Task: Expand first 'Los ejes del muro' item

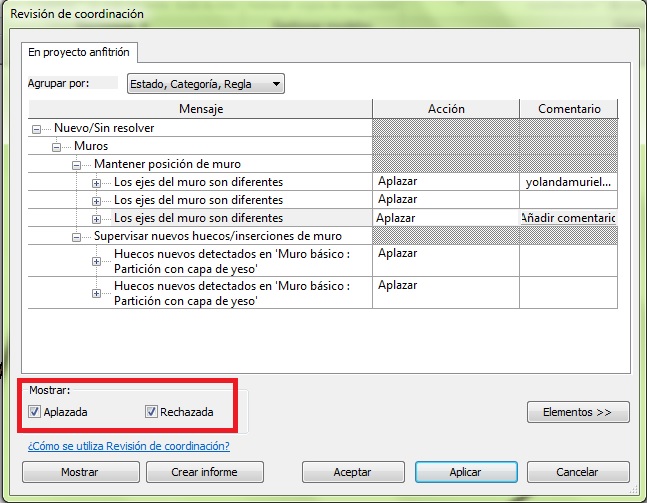Action: (97, 182)
